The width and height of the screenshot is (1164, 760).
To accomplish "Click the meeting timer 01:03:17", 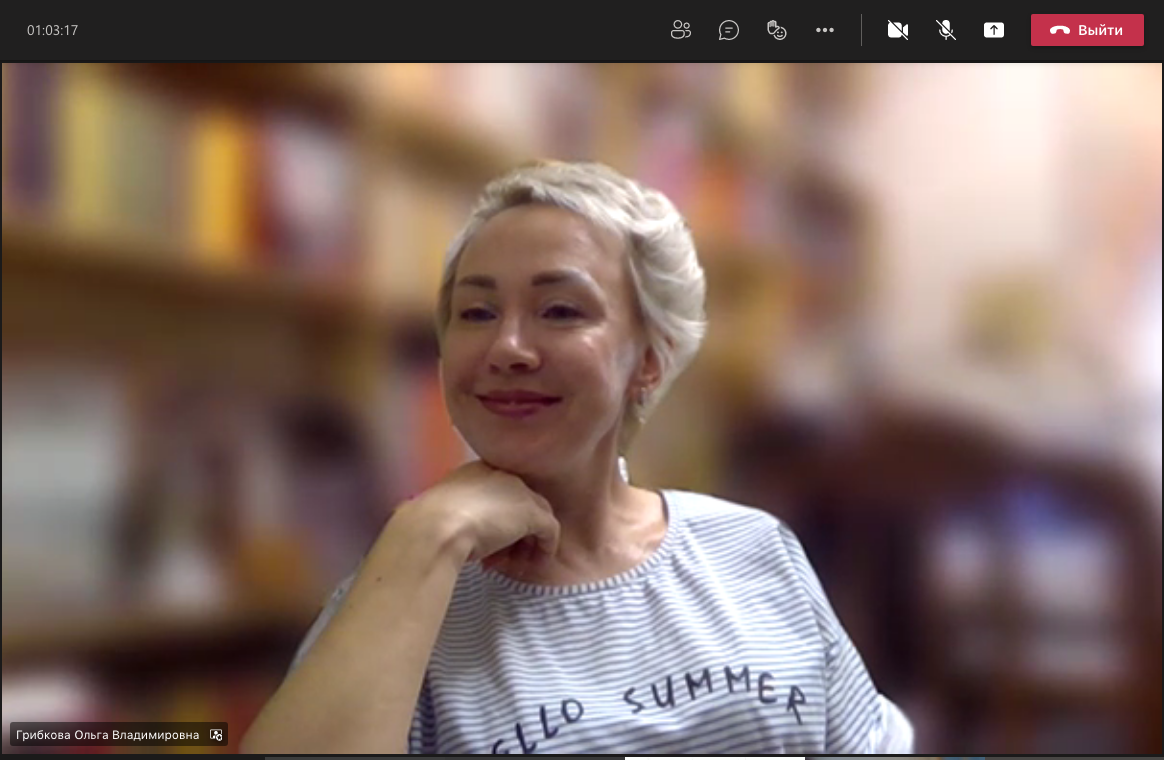I will 52,30.
